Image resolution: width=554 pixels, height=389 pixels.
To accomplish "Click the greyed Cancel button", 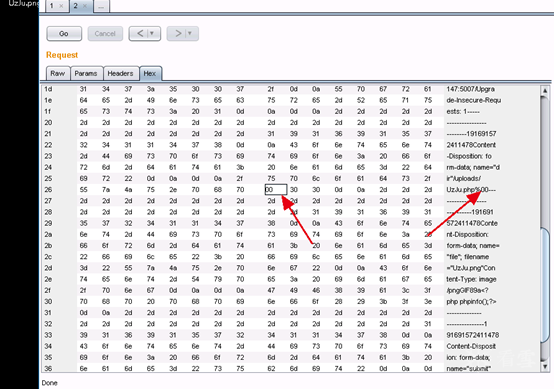I will [x=105, y=34].
